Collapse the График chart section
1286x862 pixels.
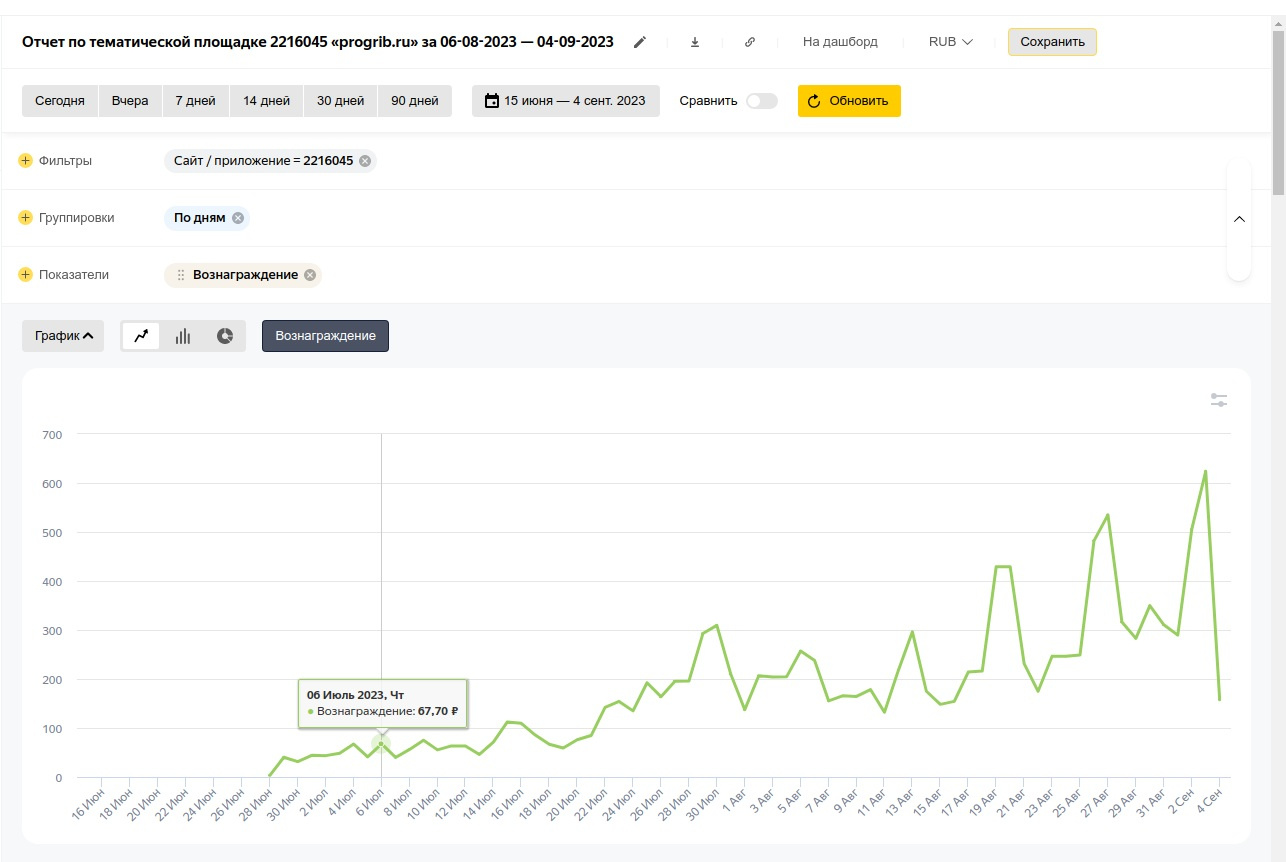click(62, 336)
